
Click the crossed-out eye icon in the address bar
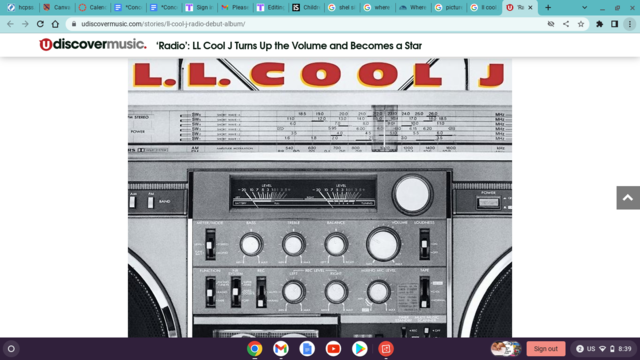tap(551, 24)
